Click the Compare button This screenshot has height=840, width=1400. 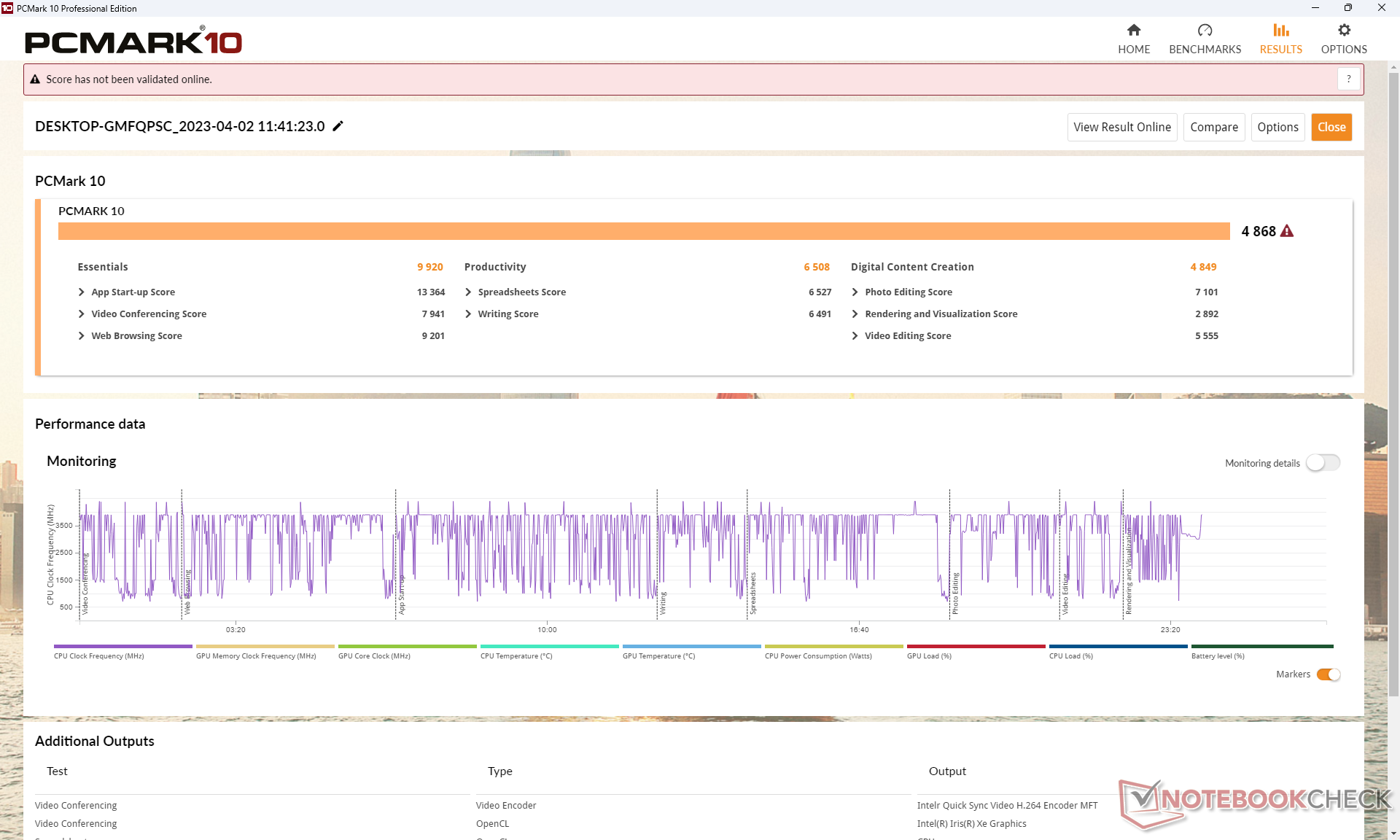[x=1213, y=127]
